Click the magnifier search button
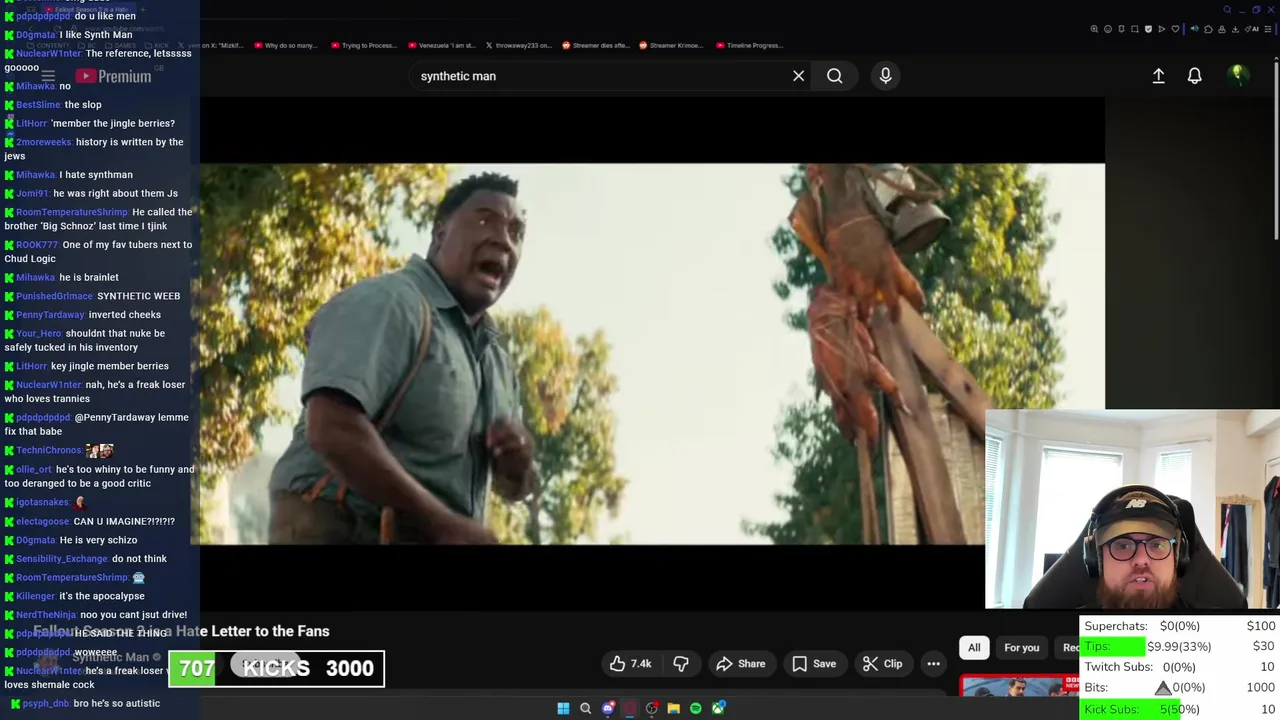 tap(834, 76)
